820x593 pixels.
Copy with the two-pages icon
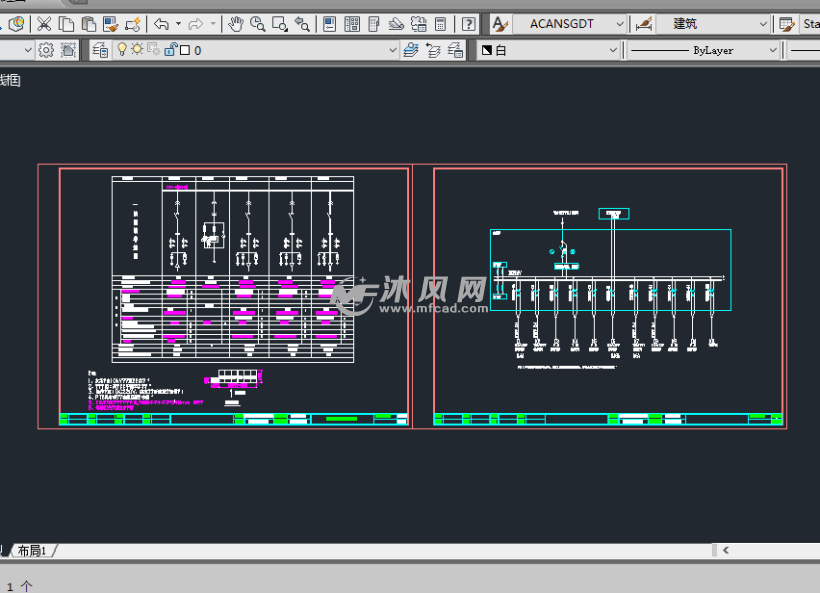click(66, 24)
